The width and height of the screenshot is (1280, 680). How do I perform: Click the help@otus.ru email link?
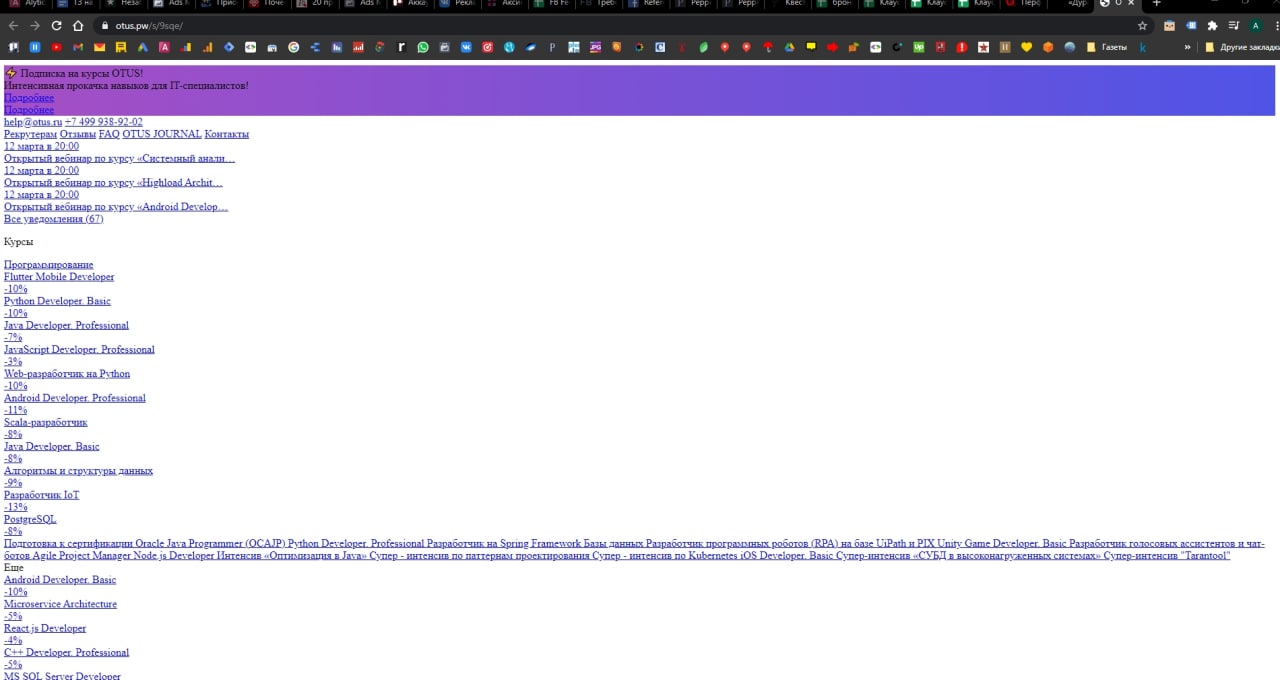click(33, 122)
